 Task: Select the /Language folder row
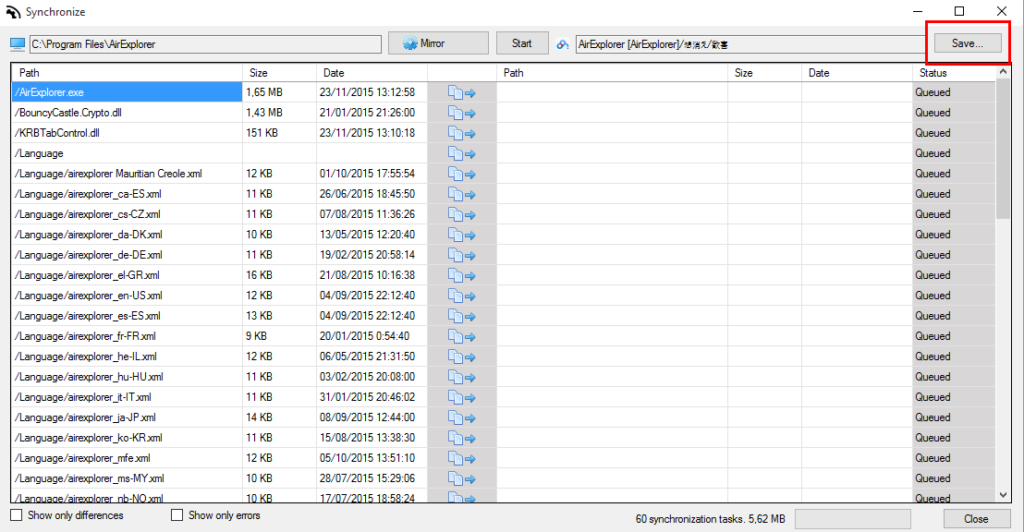(127, 153)
